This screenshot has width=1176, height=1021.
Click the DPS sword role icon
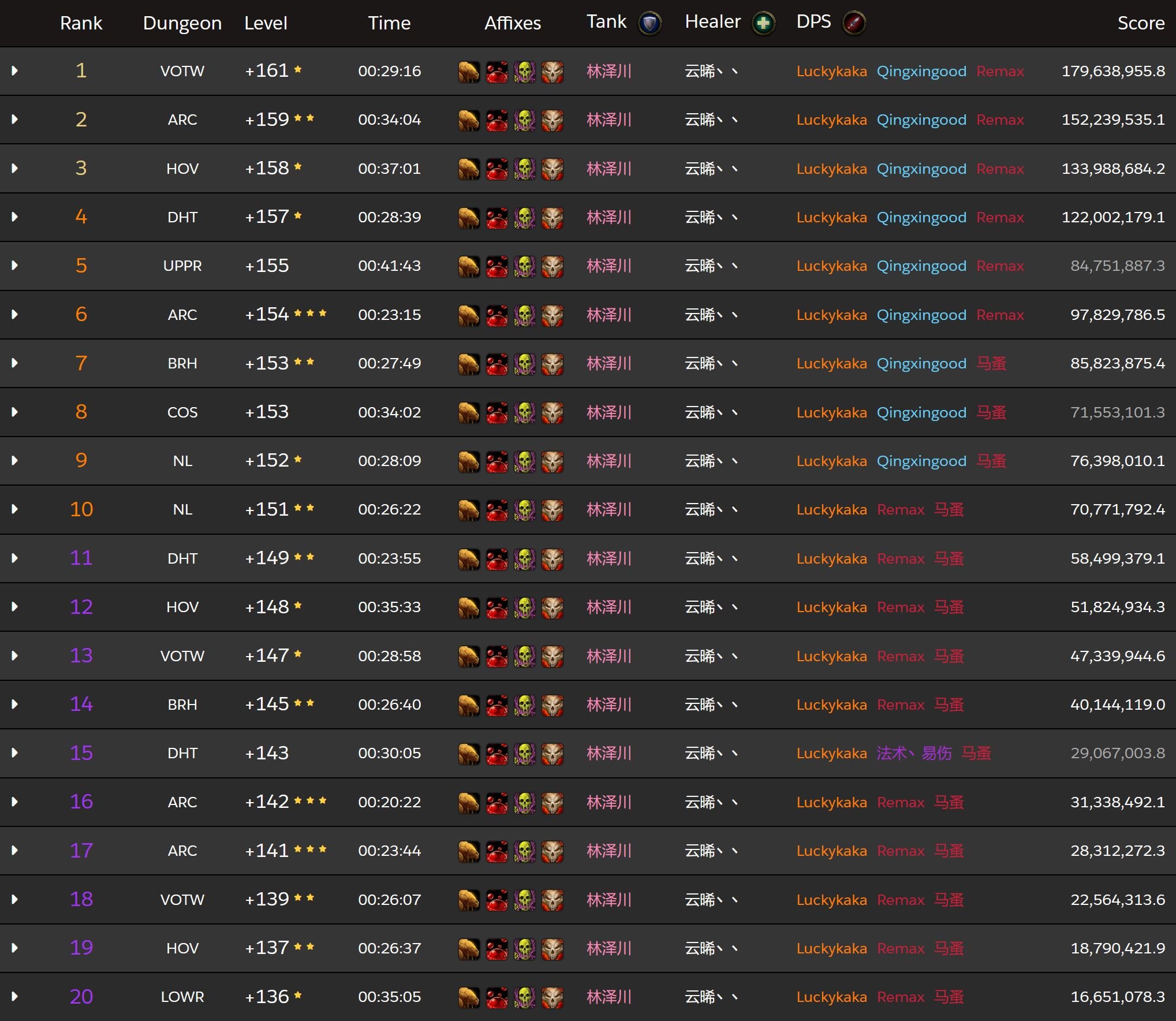854,24
